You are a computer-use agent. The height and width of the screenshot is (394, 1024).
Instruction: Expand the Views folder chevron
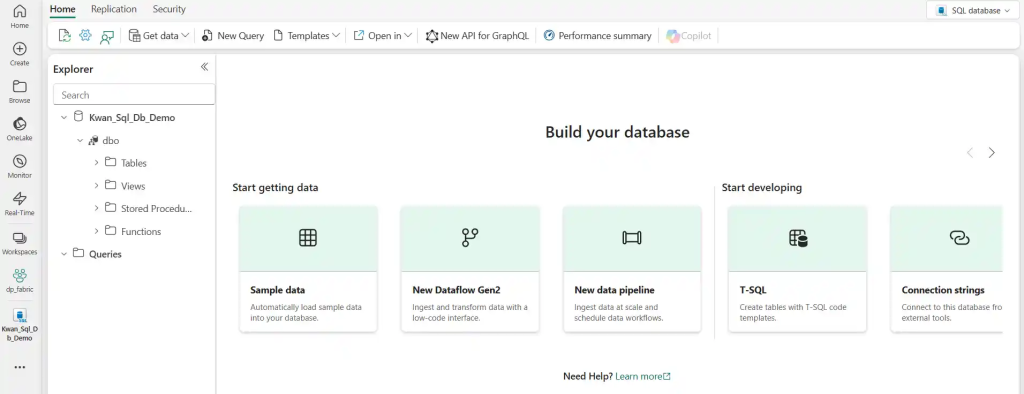pyautogui.click(x=96, y=186)
